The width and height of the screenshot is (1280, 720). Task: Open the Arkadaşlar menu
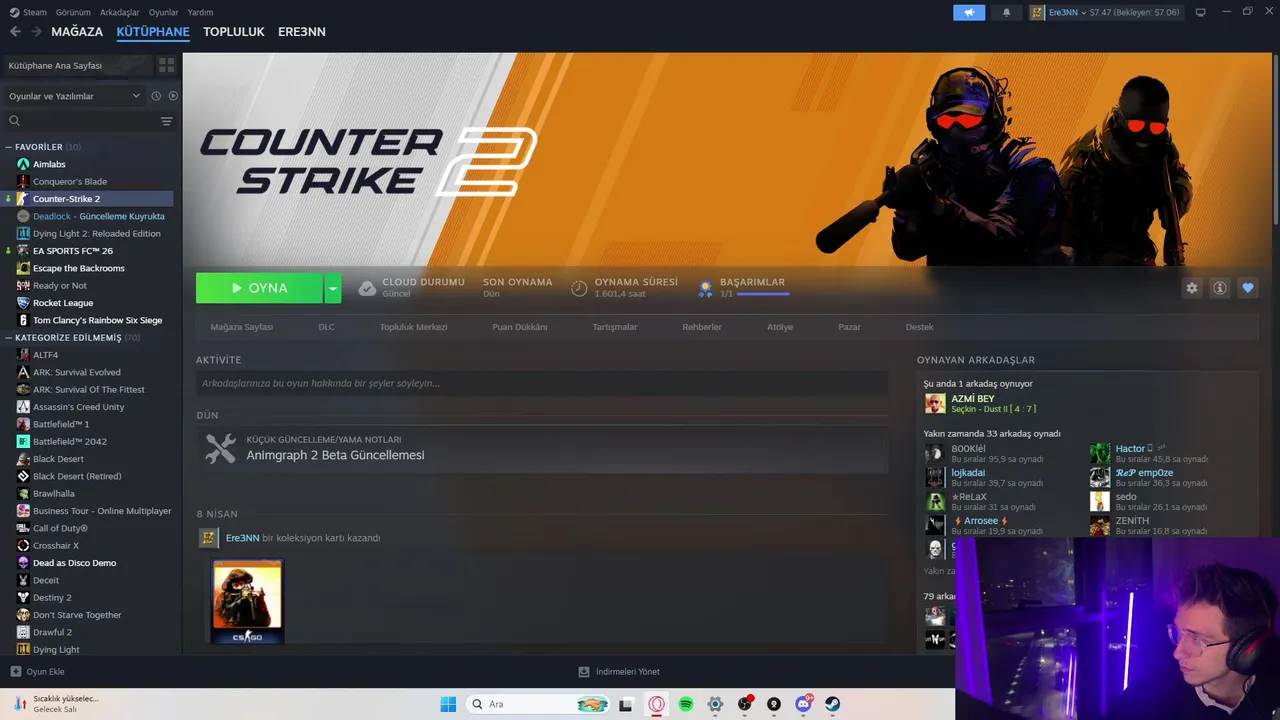pos(120,12)
